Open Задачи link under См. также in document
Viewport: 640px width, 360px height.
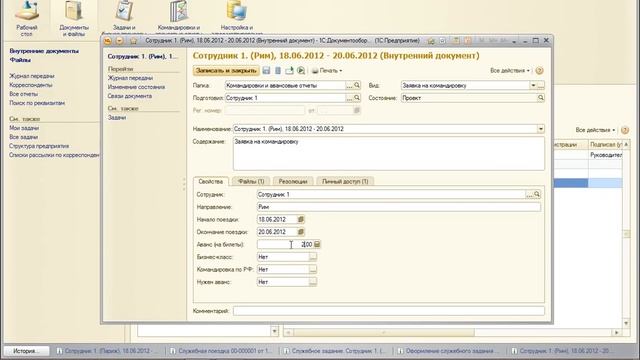[x=117, y=118]
